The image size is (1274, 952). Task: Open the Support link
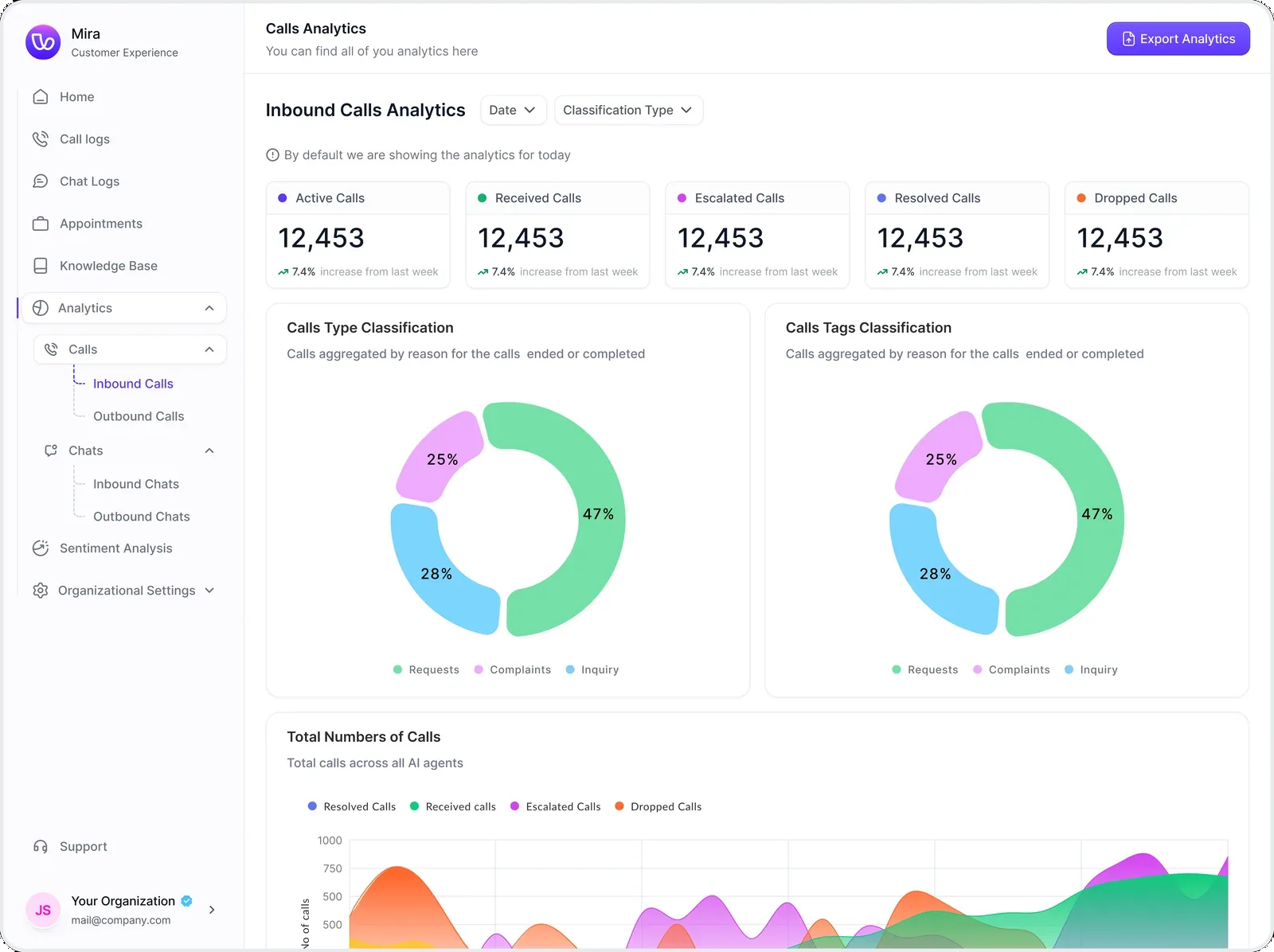[x=83, y=847]
